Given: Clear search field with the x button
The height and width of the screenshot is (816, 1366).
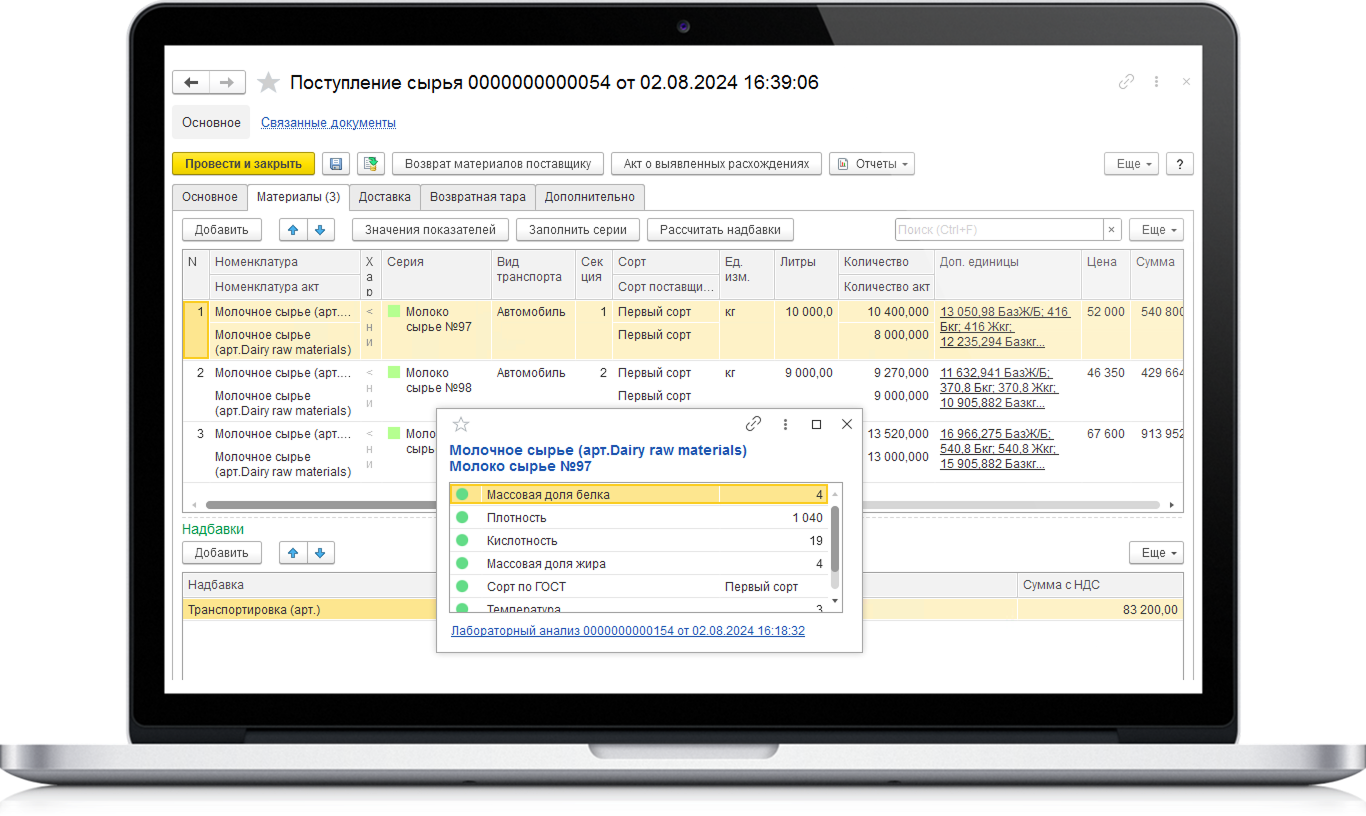Looking at the screenshot, I should [1111, 230].
